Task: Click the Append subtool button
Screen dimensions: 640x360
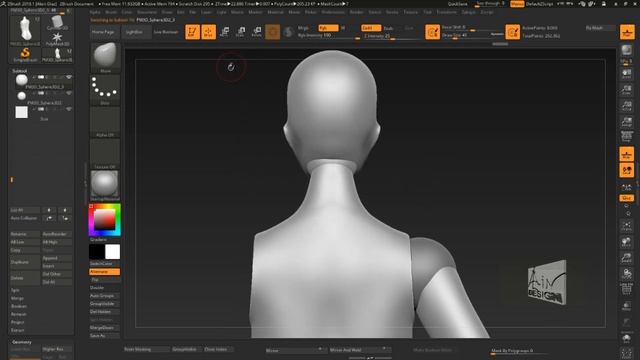Action: coord(57,258)
